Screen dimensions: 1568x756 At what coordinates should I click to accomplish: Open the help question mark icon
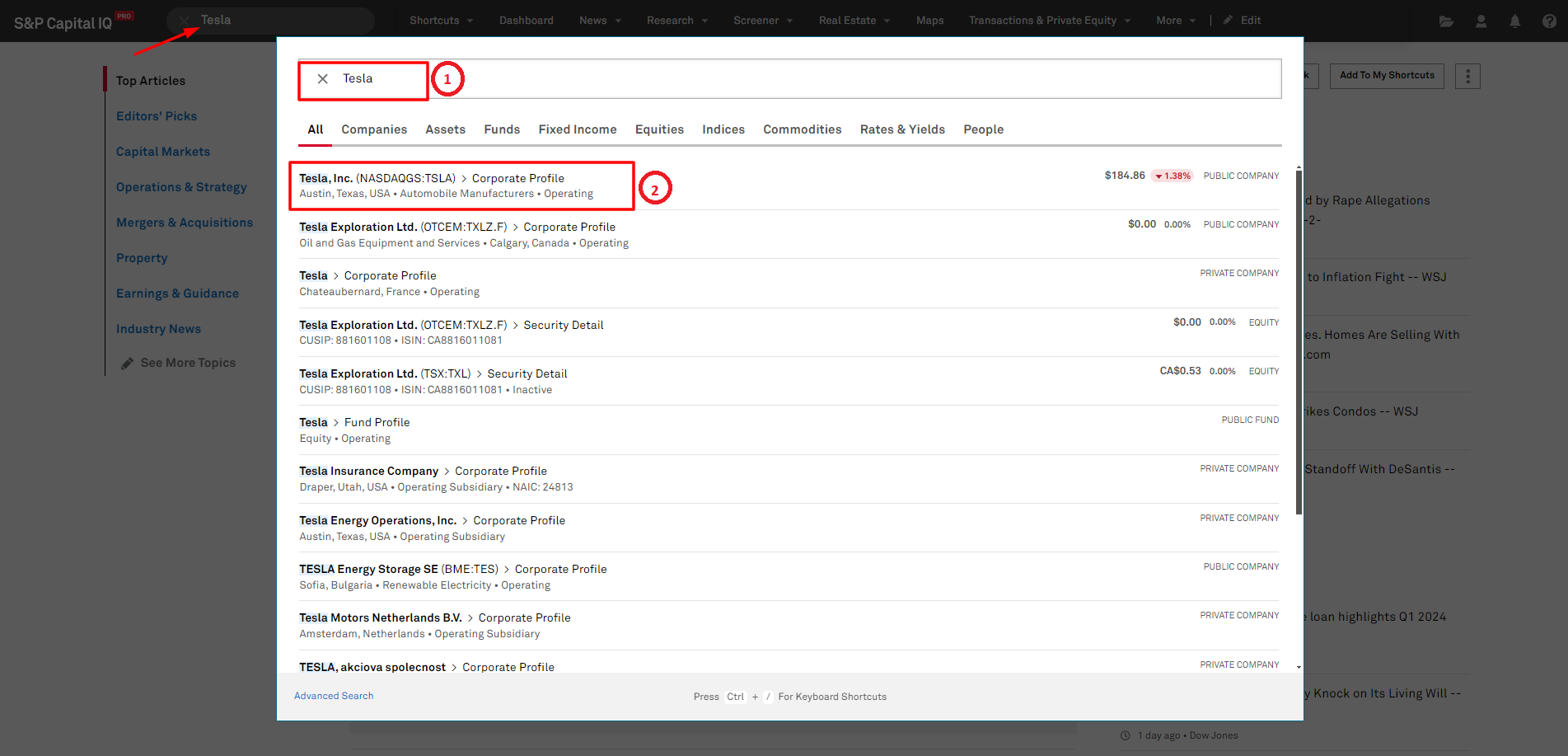tap(1549, 21)
